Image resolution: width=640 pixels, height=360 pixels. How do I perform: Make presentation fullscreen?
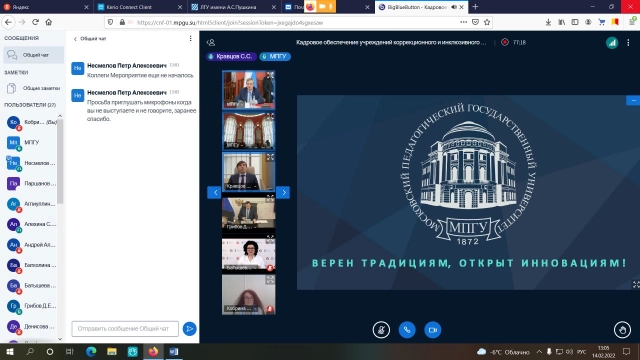(x=636, y=284)
